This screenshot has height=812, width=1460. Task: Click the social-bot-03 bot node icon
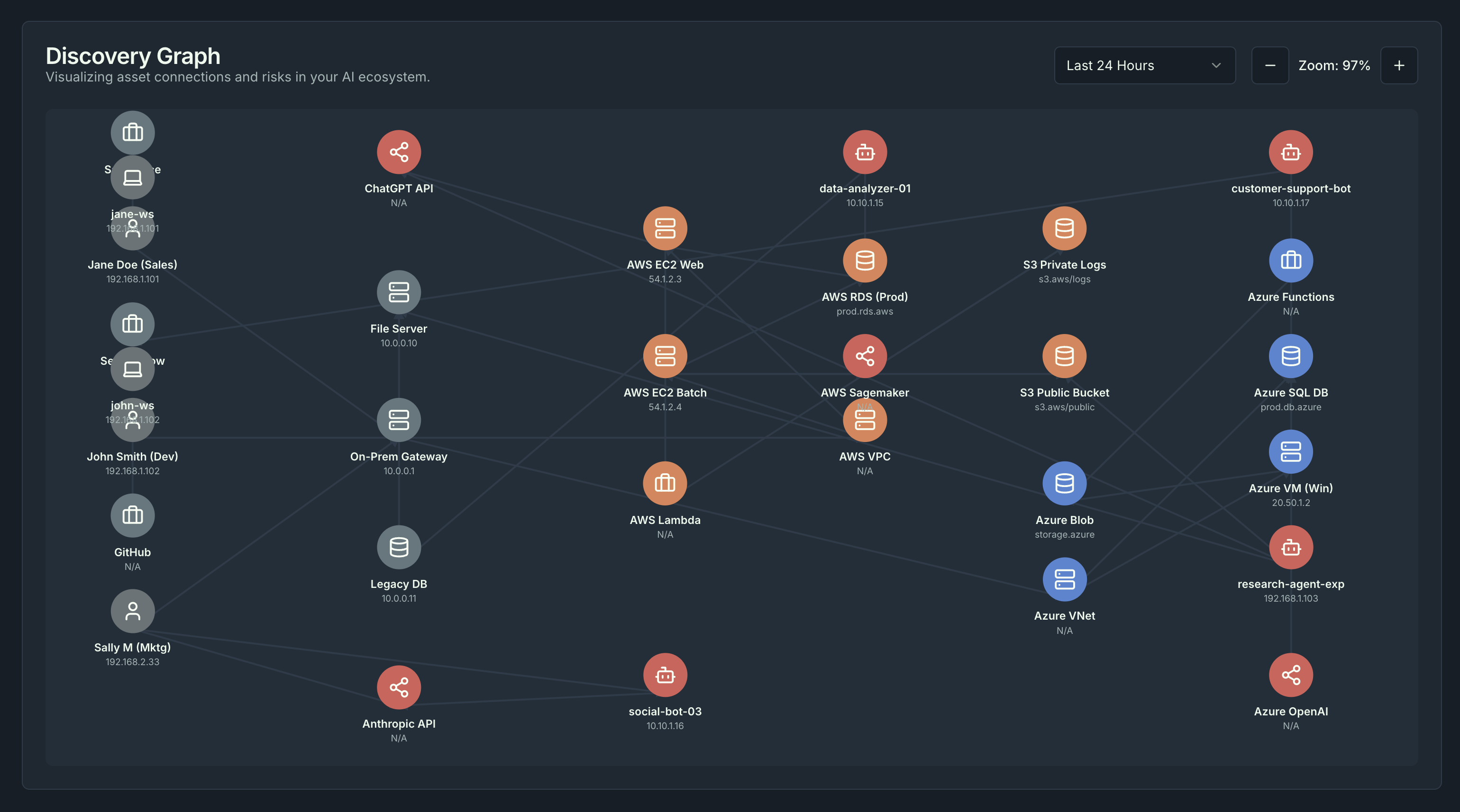(665, 675)
